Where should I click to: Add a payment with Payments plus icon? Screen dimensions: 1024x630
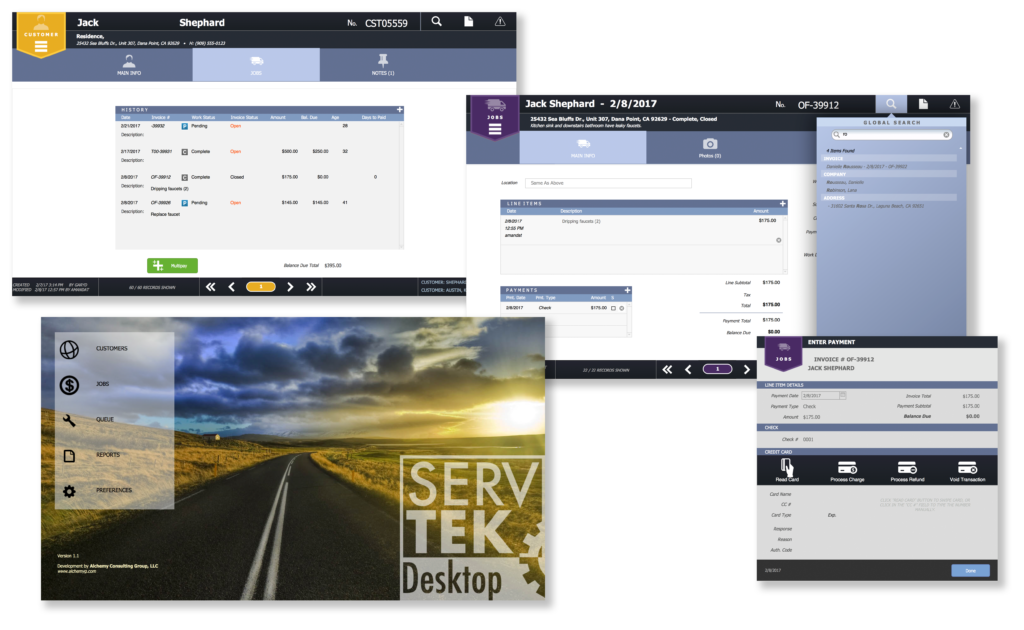(x=627, y=290)
